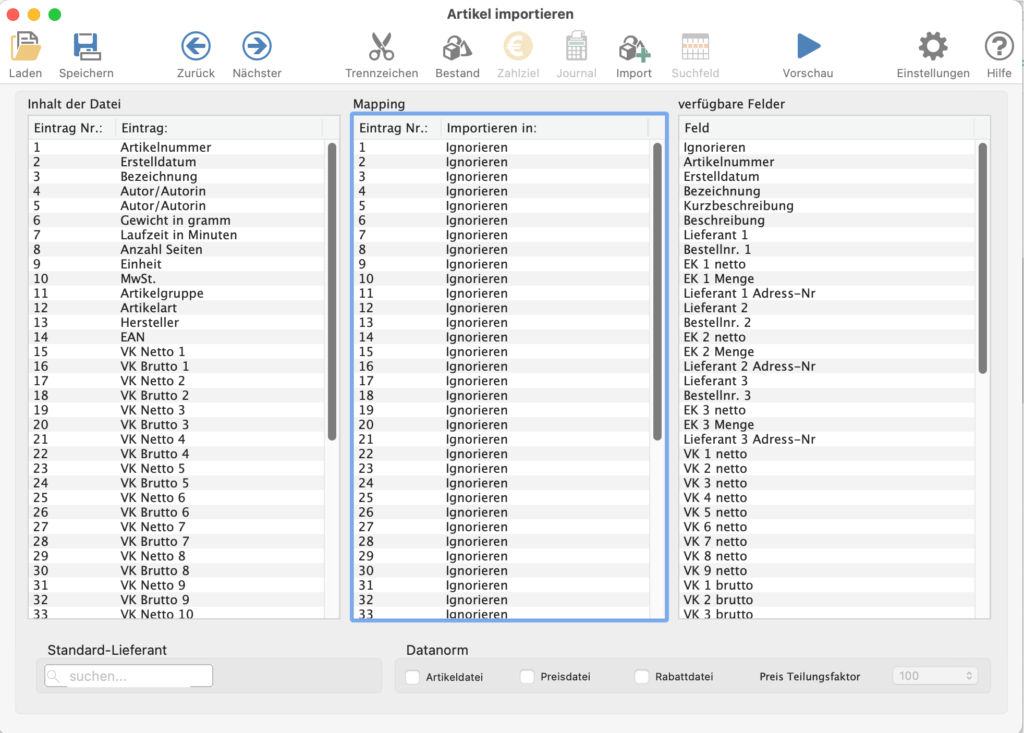Select 'Lieferant 1' field
This screenshot has width=1024, height=733.
[716, 235]
